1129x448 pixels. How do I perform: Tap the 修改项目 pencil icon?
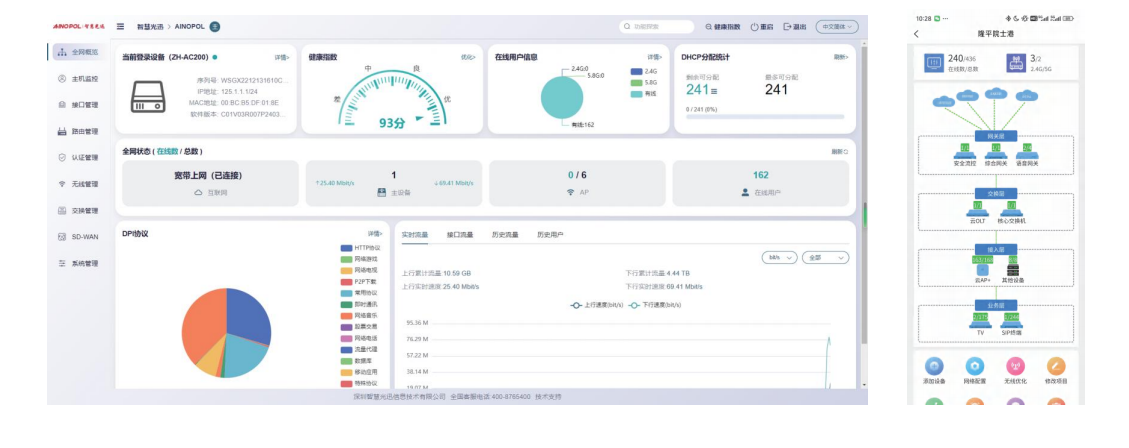[x=1056, y=365]
